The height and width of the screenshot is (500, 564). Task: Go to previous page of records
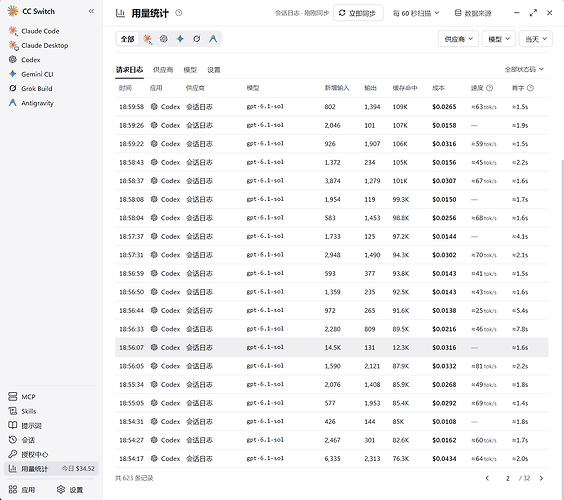click(x=487, y=478)
